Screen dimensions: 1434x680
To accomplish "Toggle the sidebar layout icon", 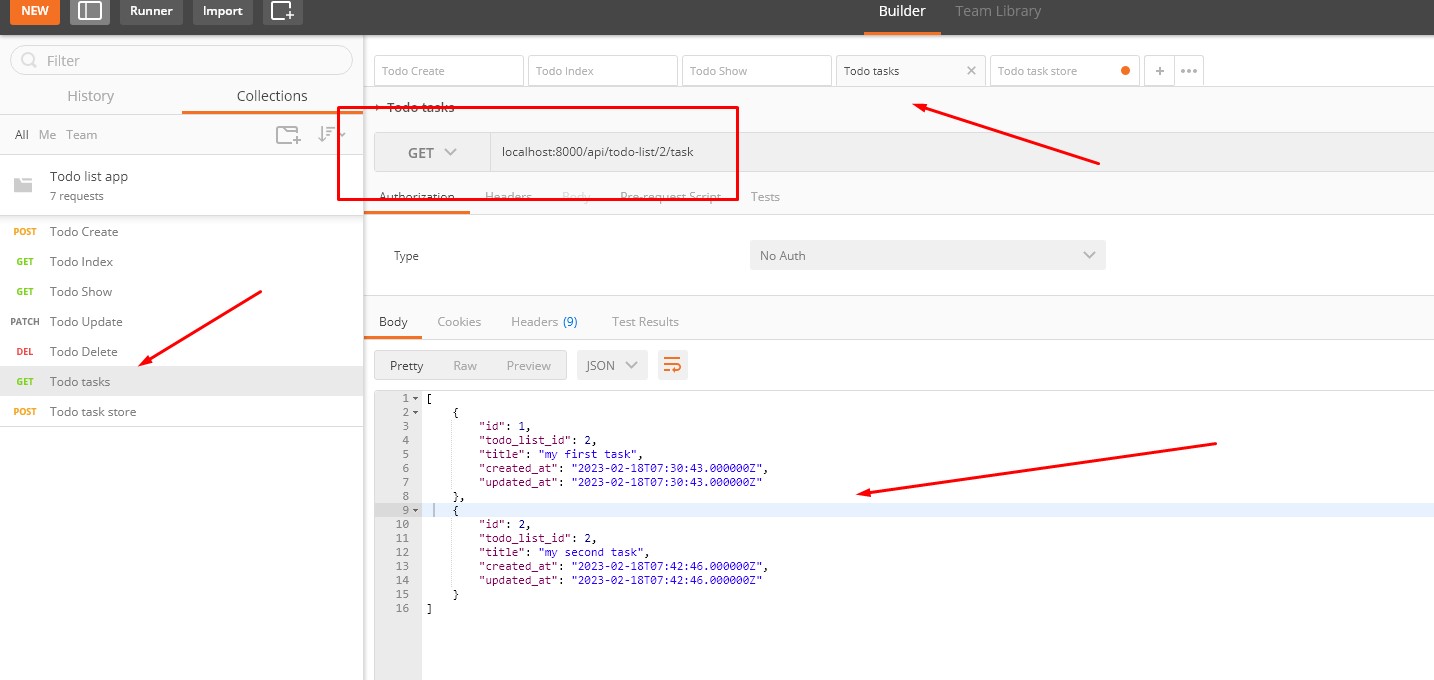I will (x=90, y=11).
